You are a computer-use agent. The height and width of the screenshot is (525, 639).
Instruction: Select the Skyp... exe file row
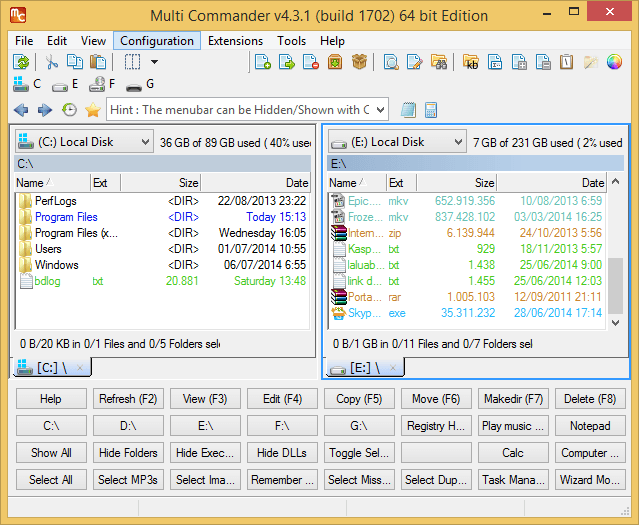467,313
